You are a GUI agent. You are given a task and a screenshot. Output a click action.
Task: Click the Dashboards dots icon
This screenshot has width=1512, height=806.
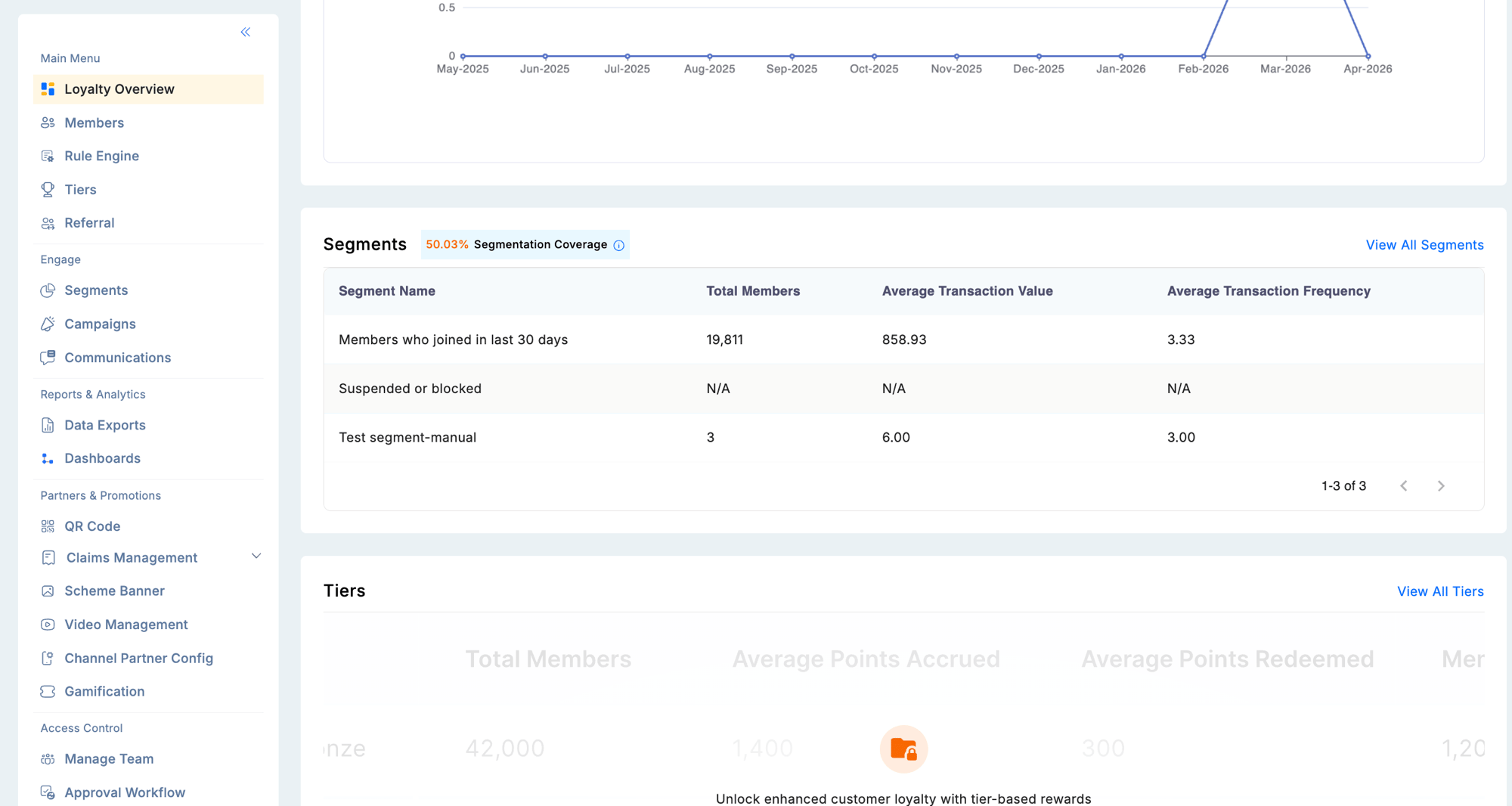point(48,458)
